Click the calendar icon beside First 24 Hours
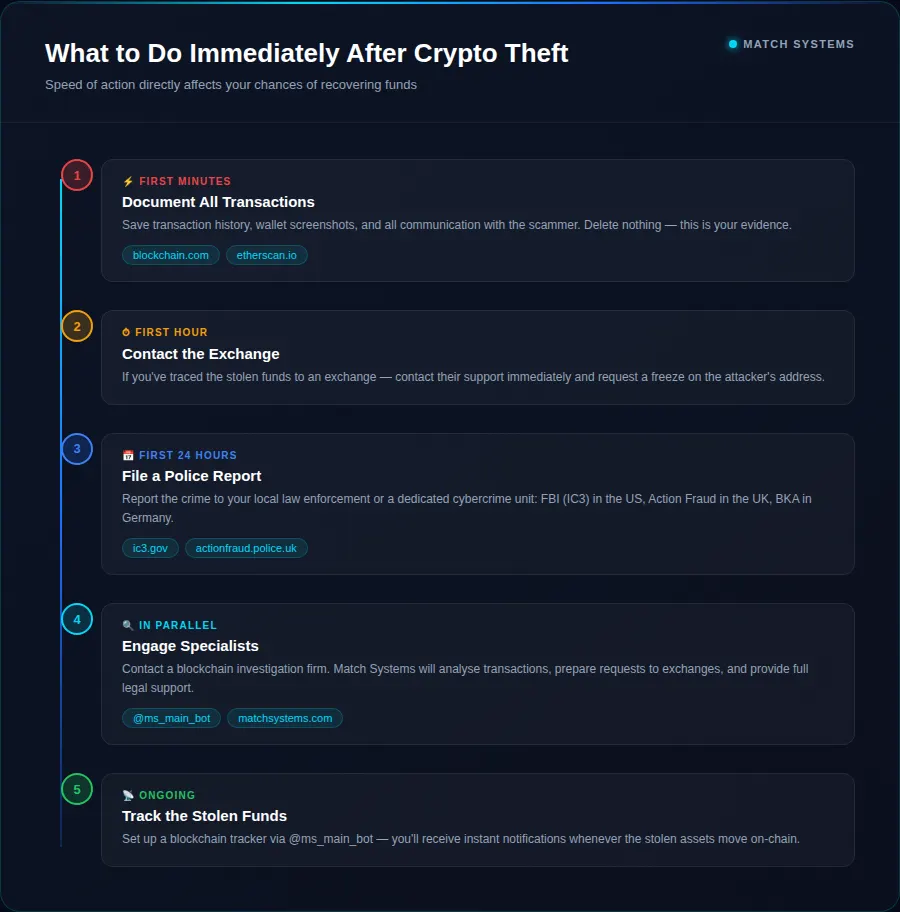Image resolution: width=900 pixels, height=912 pixels. pyautogui.click(x=128, y=456)
